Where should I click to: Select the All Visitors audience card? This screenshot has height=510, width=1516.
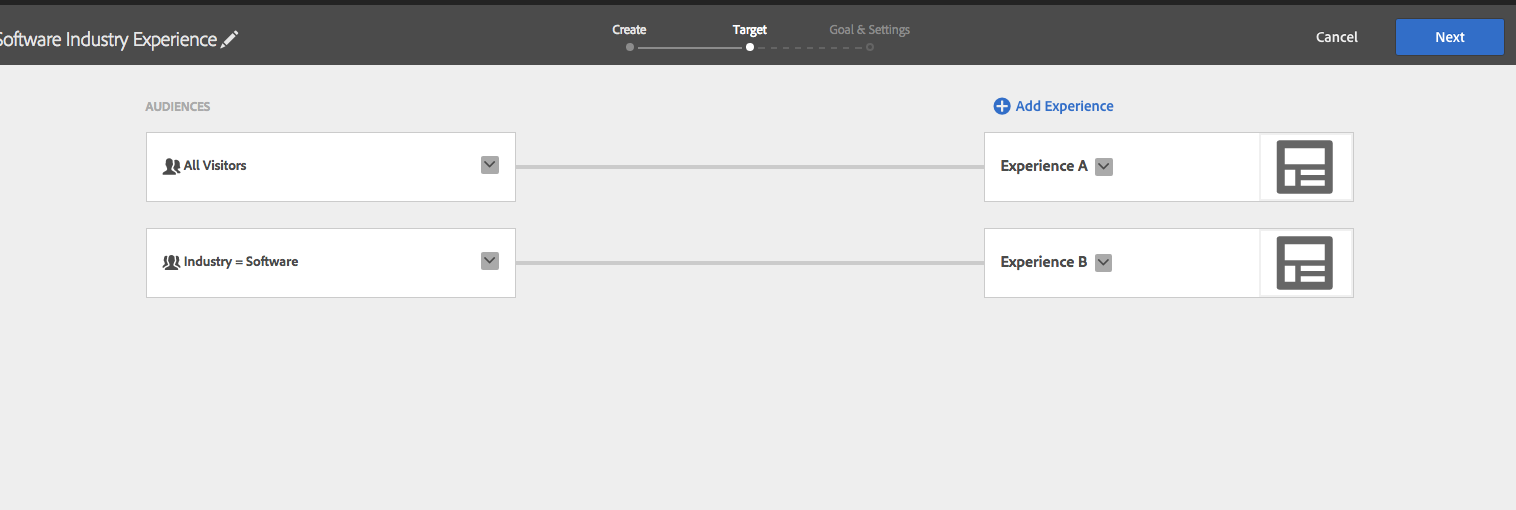click(x=331, y=167)
